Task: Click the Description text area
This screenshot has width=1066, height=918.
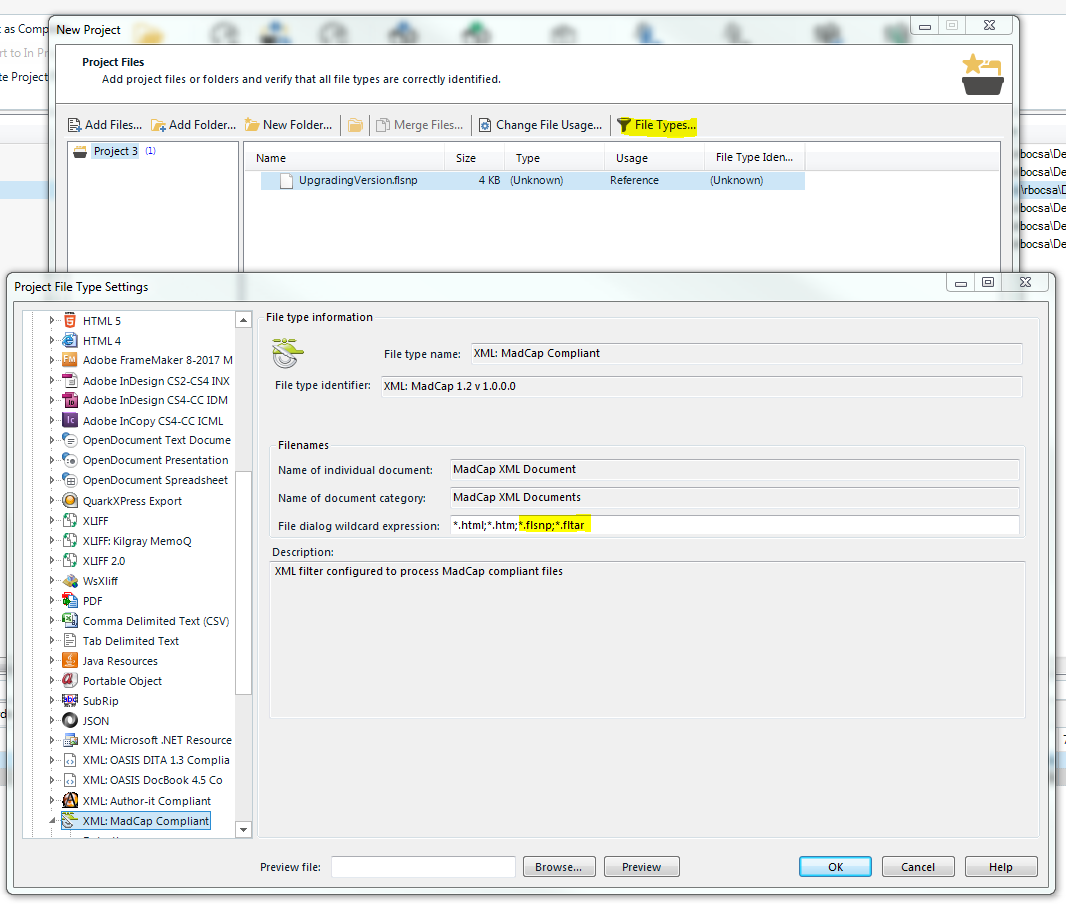Action: (x=647, y=639)
